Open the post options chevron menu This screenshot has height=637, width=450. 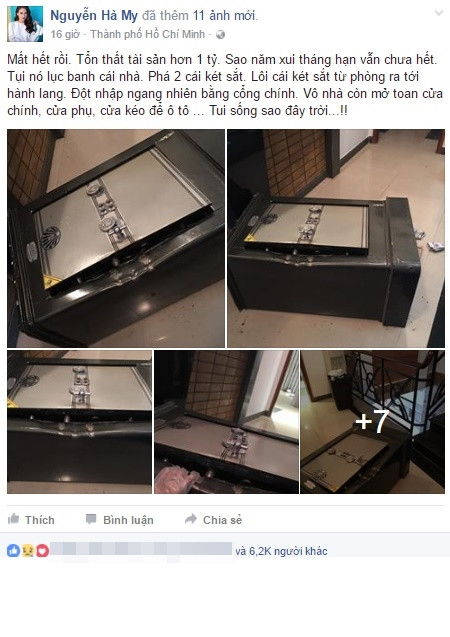[439, 13]
